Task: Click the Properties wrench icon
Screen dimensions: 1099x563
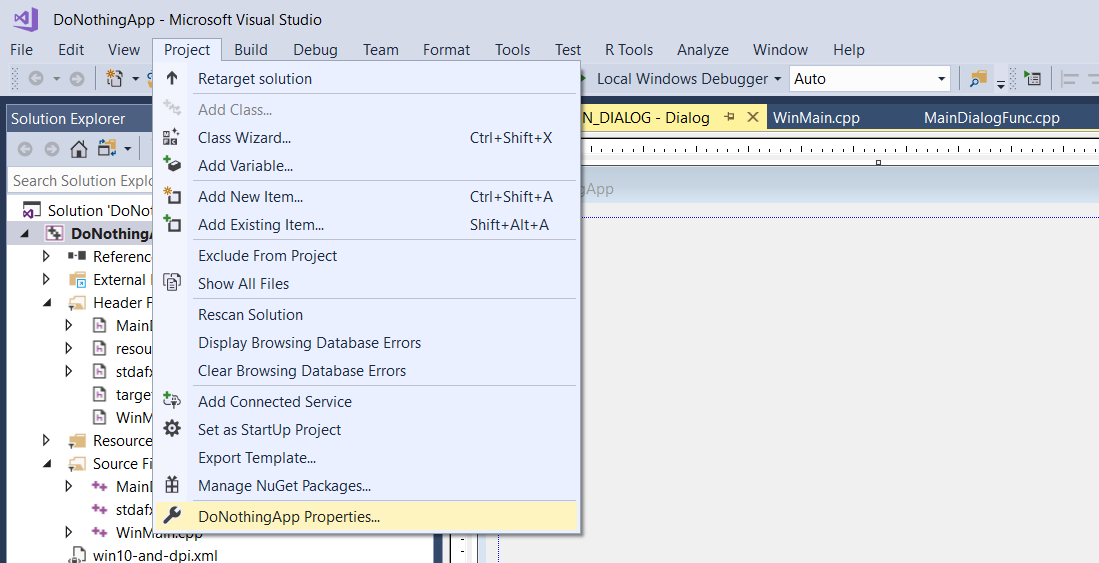Action: 172,516
